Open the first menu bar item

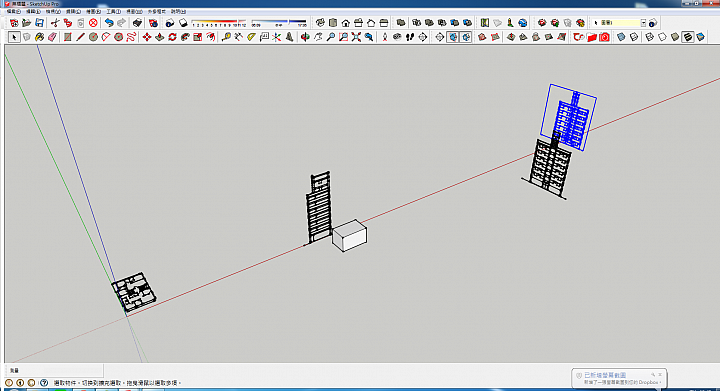(x=13, y=11)
